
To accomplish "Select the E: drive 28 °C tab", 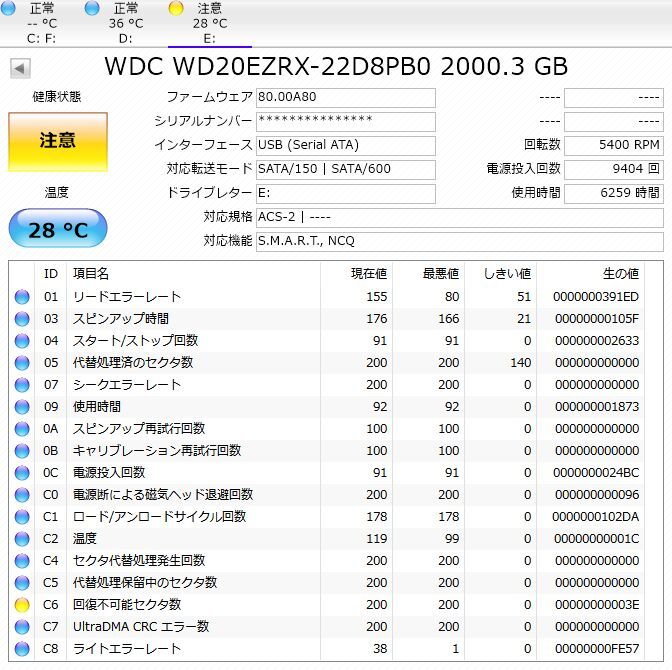I will [x=210, y=23].
